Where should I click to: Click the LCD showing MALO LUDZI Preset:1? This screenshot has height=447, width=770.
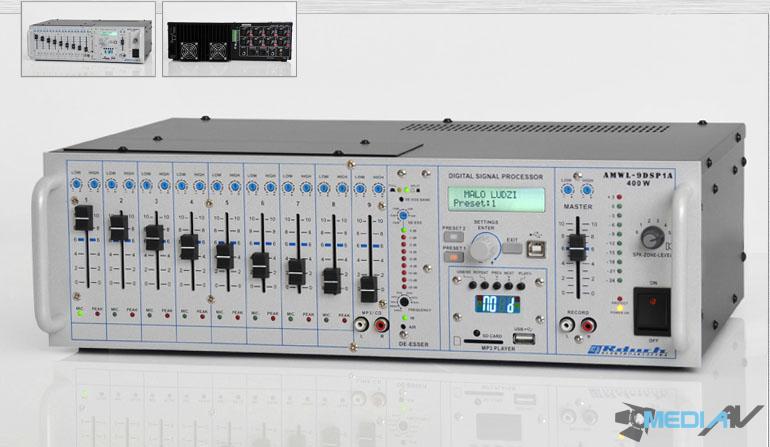(x=496, y=199)
